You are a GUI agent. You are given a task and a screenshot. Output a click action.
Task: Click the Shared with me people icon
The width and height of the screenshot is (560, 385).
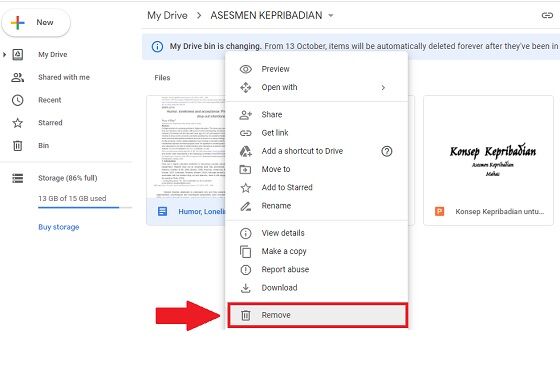pyautogui.click(x=18, y=77)
